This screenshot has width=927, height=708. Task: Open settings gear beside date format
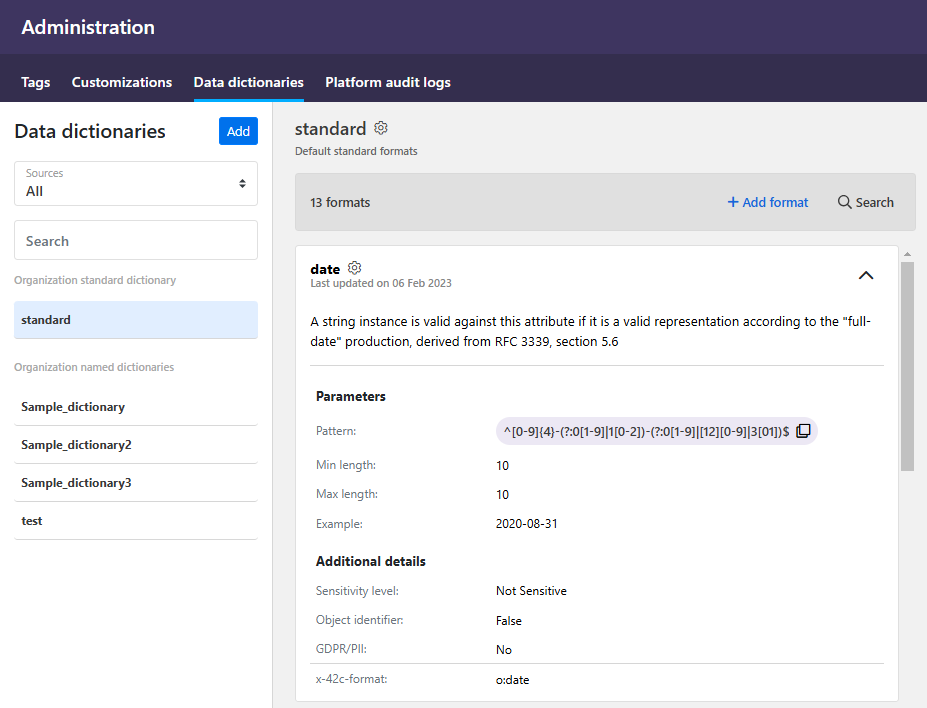pos(354,268)
